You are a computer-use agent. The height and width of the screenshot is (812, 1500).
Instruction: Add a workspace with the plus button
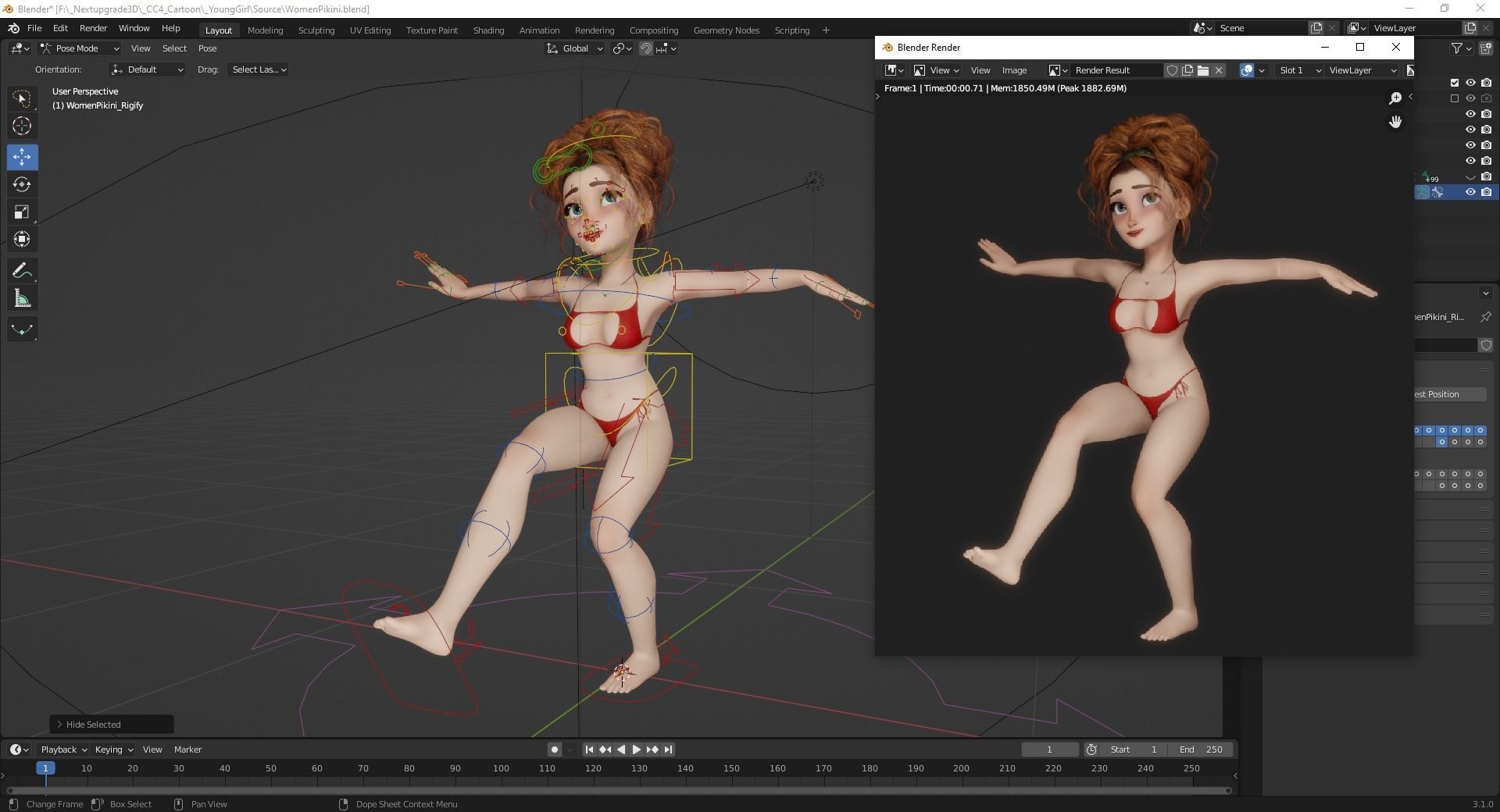coord(826,30)
